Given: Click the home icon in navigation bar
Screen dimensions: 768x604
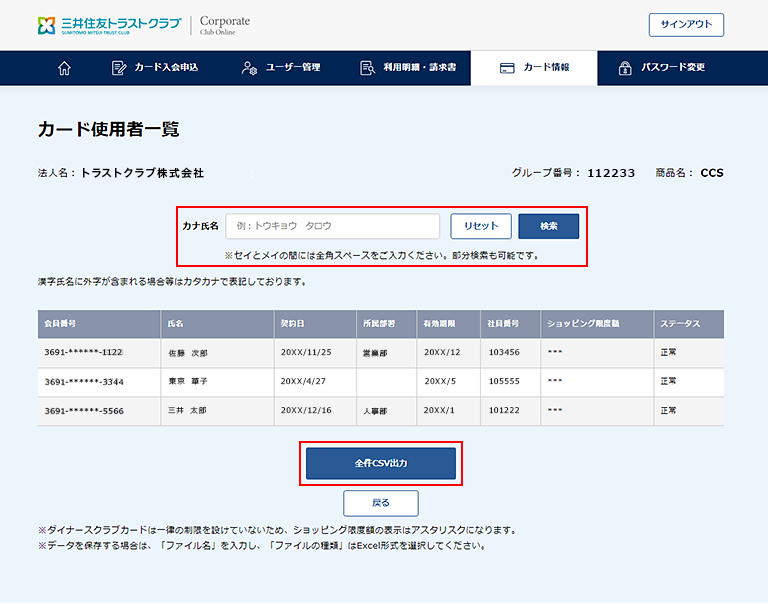Looking at the screenshot, I should click(x=64, y=68).
